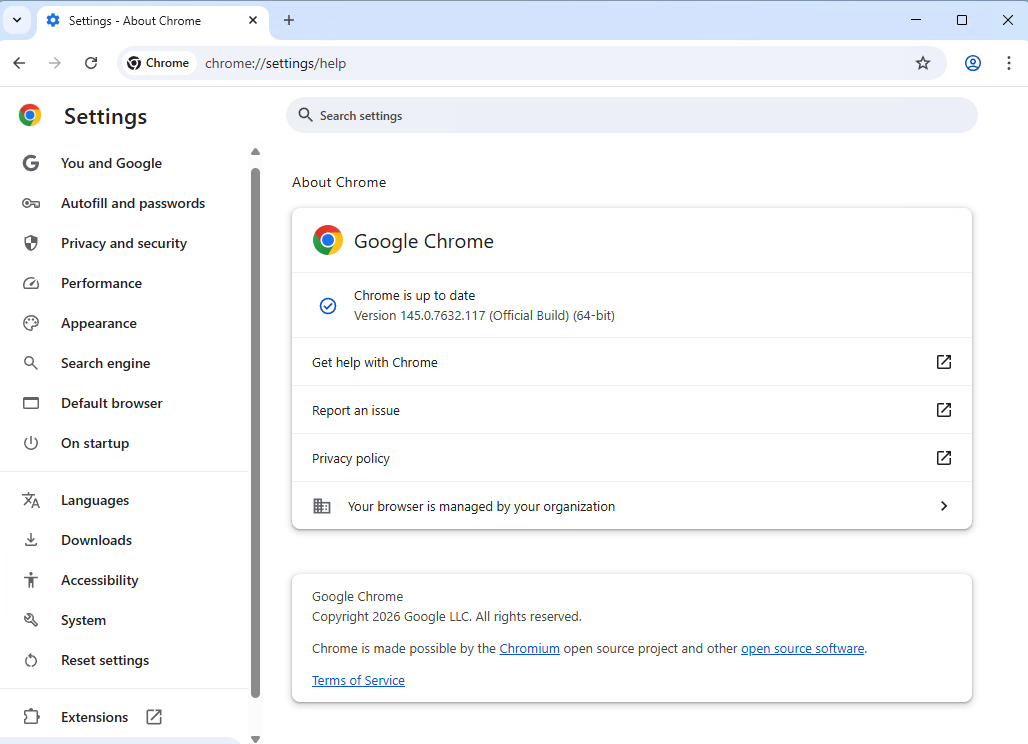Open the Performance settings section
Image resolution: width=1028 pixels, height=744 pixels.
pos(101,283)
